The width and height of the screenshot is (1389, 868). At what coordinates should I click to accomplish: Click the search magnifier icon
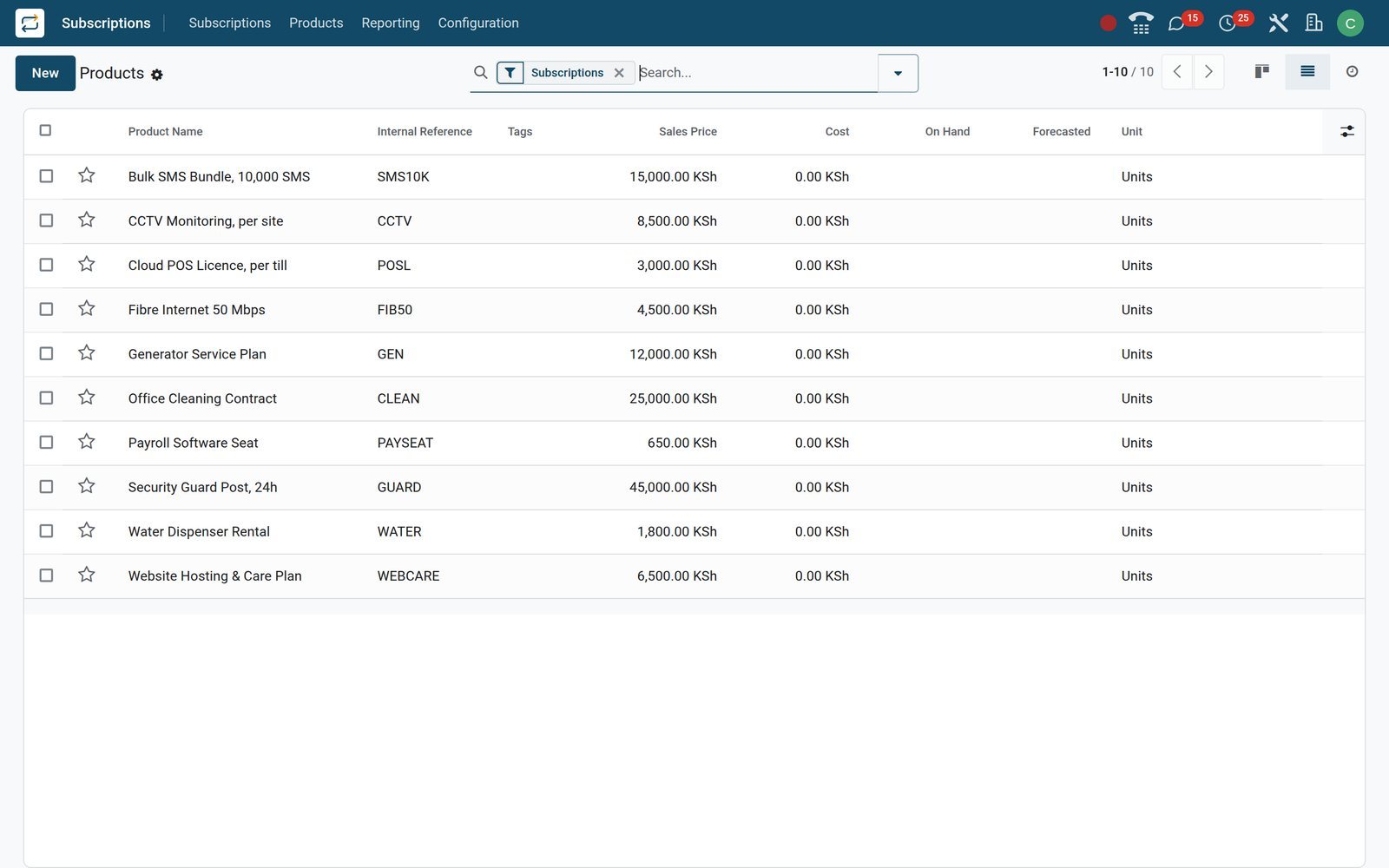coord(480,72)
